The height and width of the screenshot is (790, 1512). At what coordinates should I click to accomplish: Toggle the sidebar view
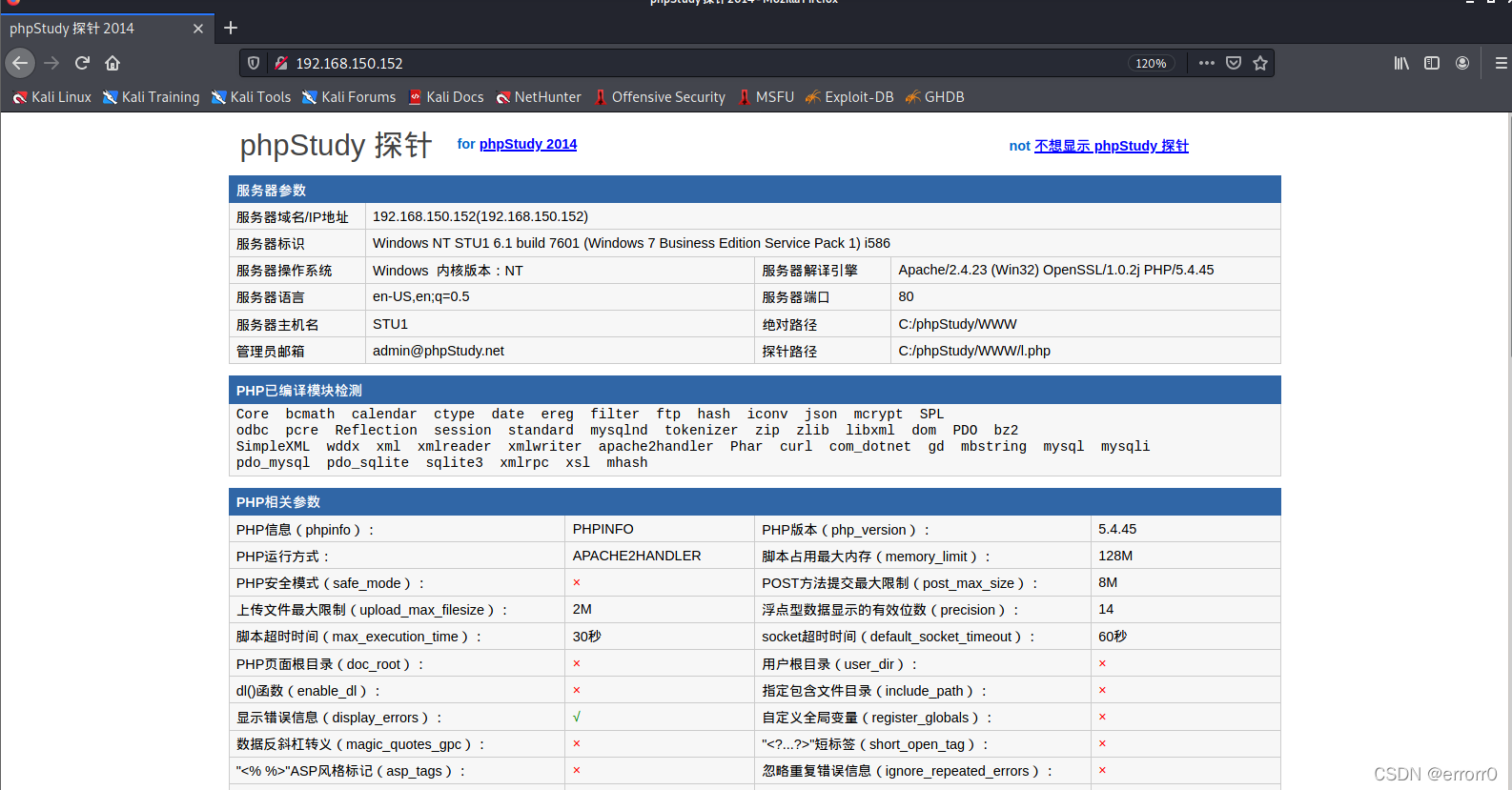coord(1432,63)
